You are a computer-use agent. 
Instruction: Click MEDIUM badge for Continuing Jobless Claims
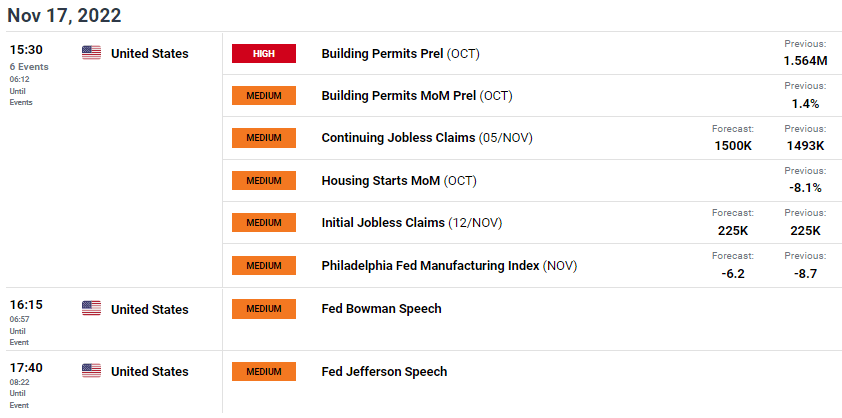coord(264,138)
